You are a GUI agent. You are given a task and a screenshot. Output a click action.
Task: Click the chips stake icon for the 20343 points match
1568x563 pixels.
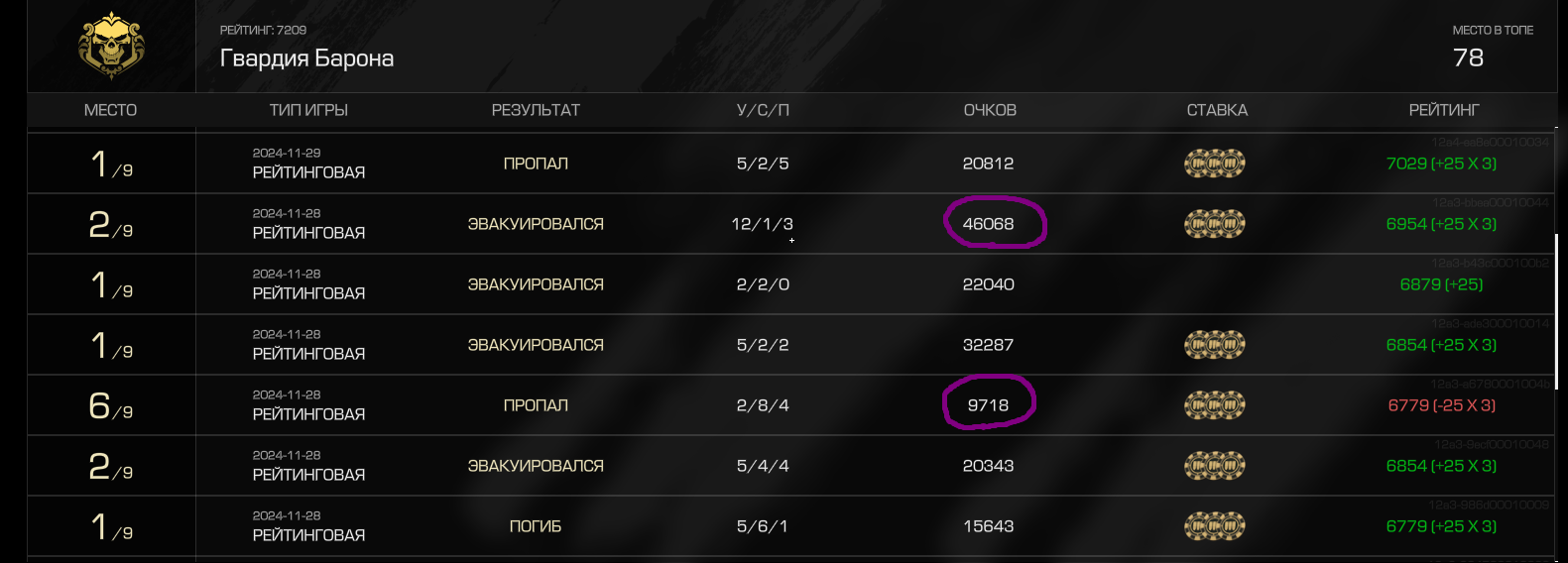1215,466
